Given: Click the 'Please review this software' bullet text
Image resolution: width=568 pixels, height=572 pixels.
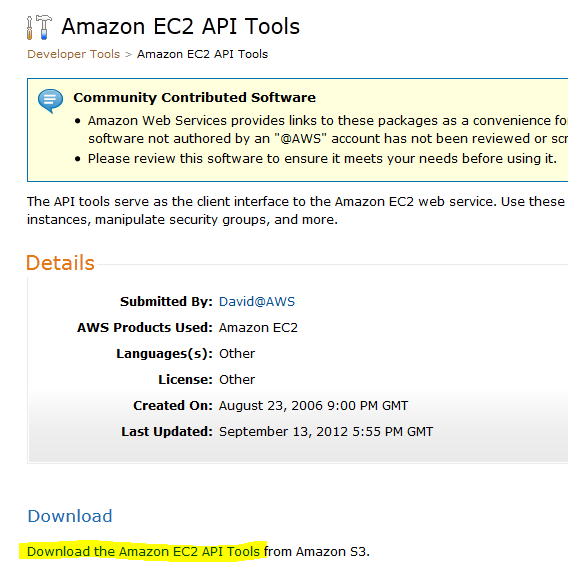Looking at the screenshot, I should coord(322,159).
